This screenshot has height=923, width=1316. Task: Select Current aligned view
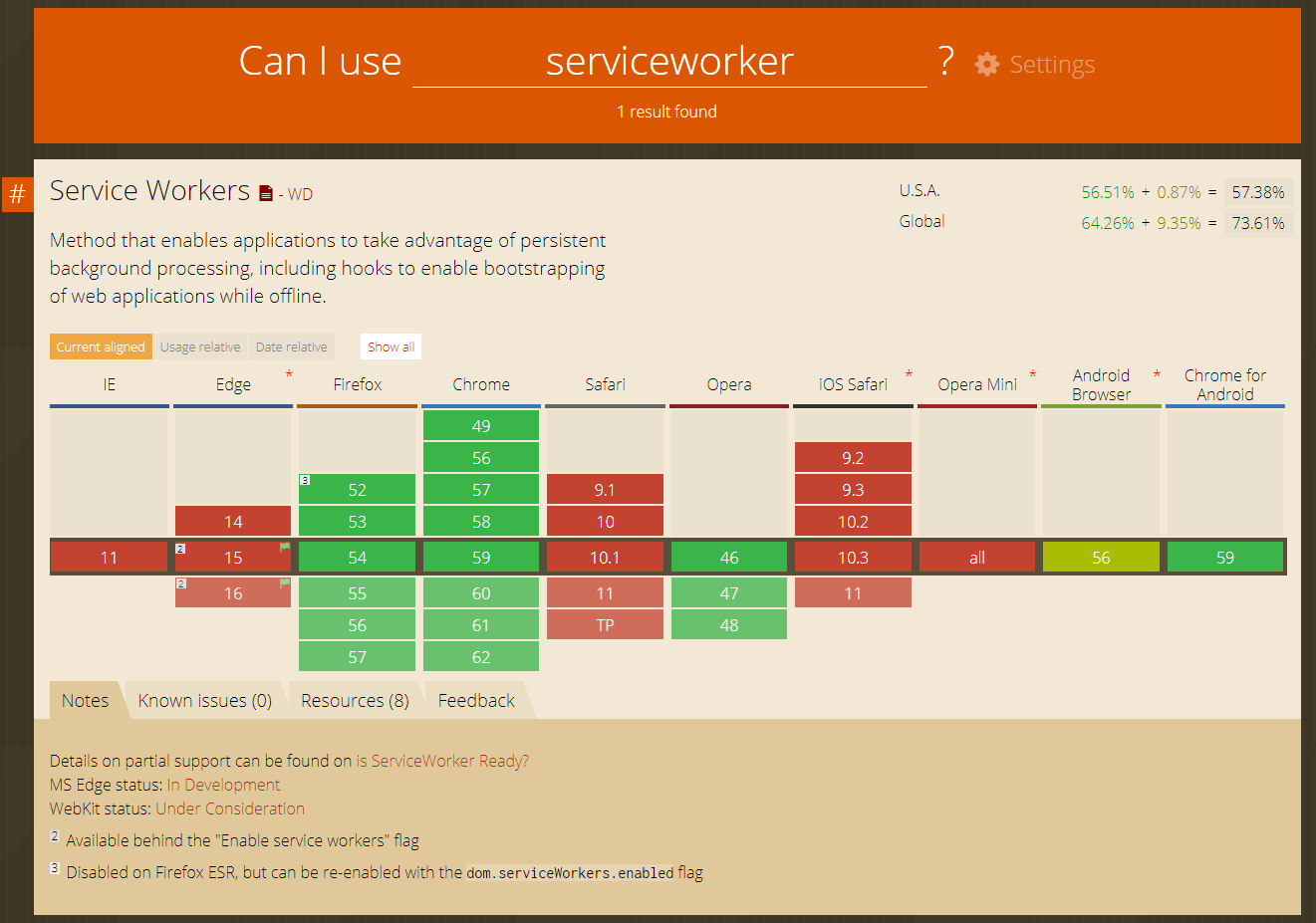[101, 346]
